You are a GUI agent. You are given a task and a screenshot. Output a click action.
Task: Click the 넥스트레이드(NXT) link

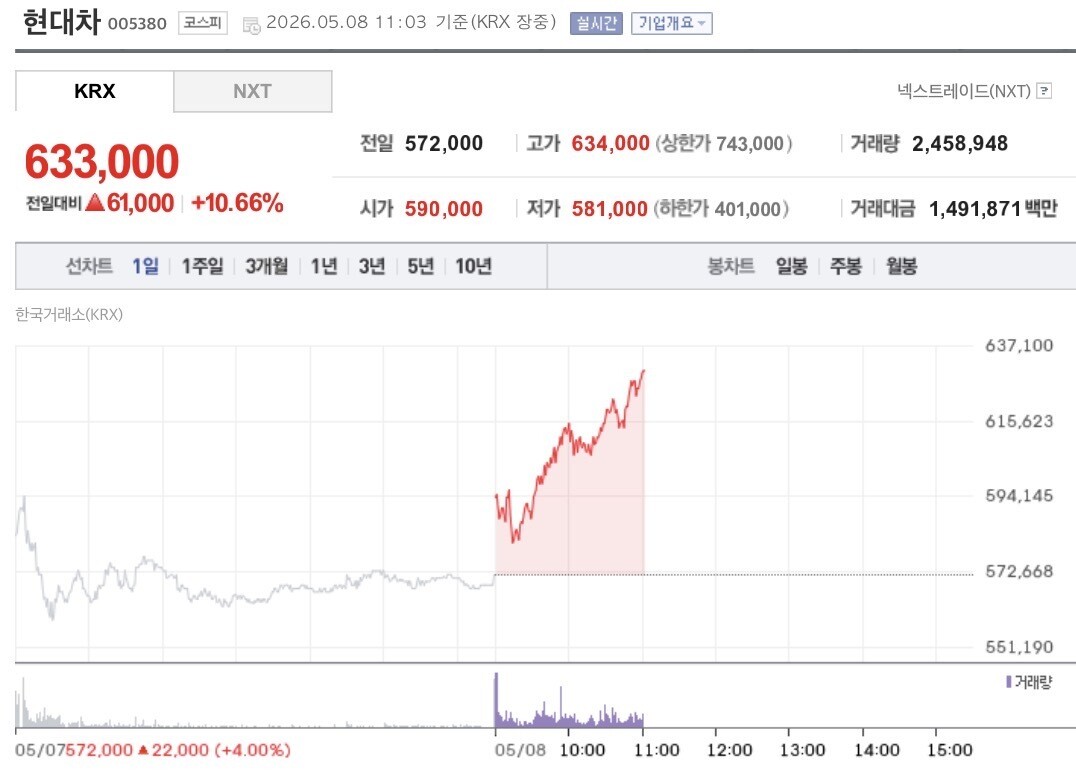point(963,91)
